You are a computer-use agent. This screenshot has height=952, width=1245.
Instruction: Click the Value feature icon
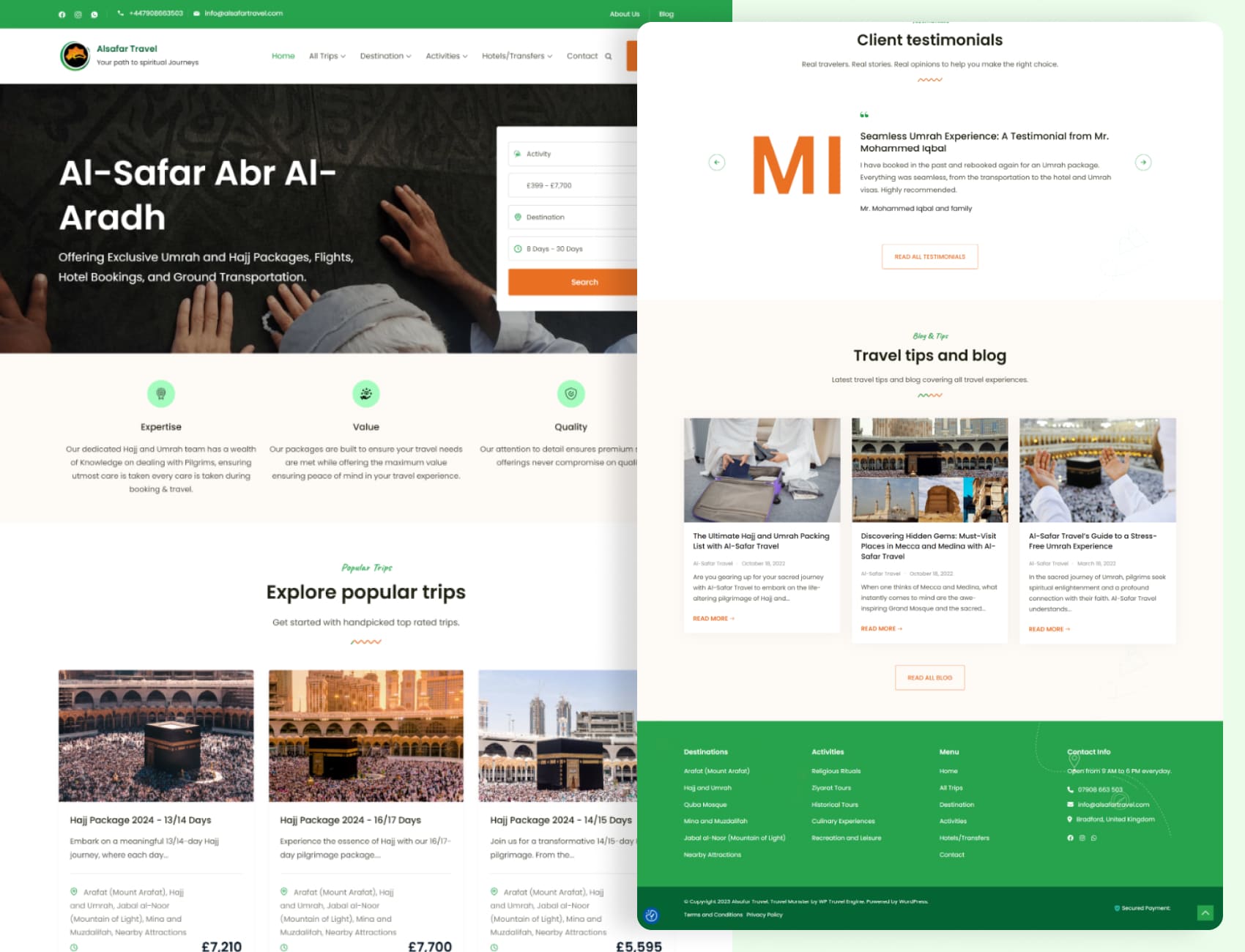(366, 394)
